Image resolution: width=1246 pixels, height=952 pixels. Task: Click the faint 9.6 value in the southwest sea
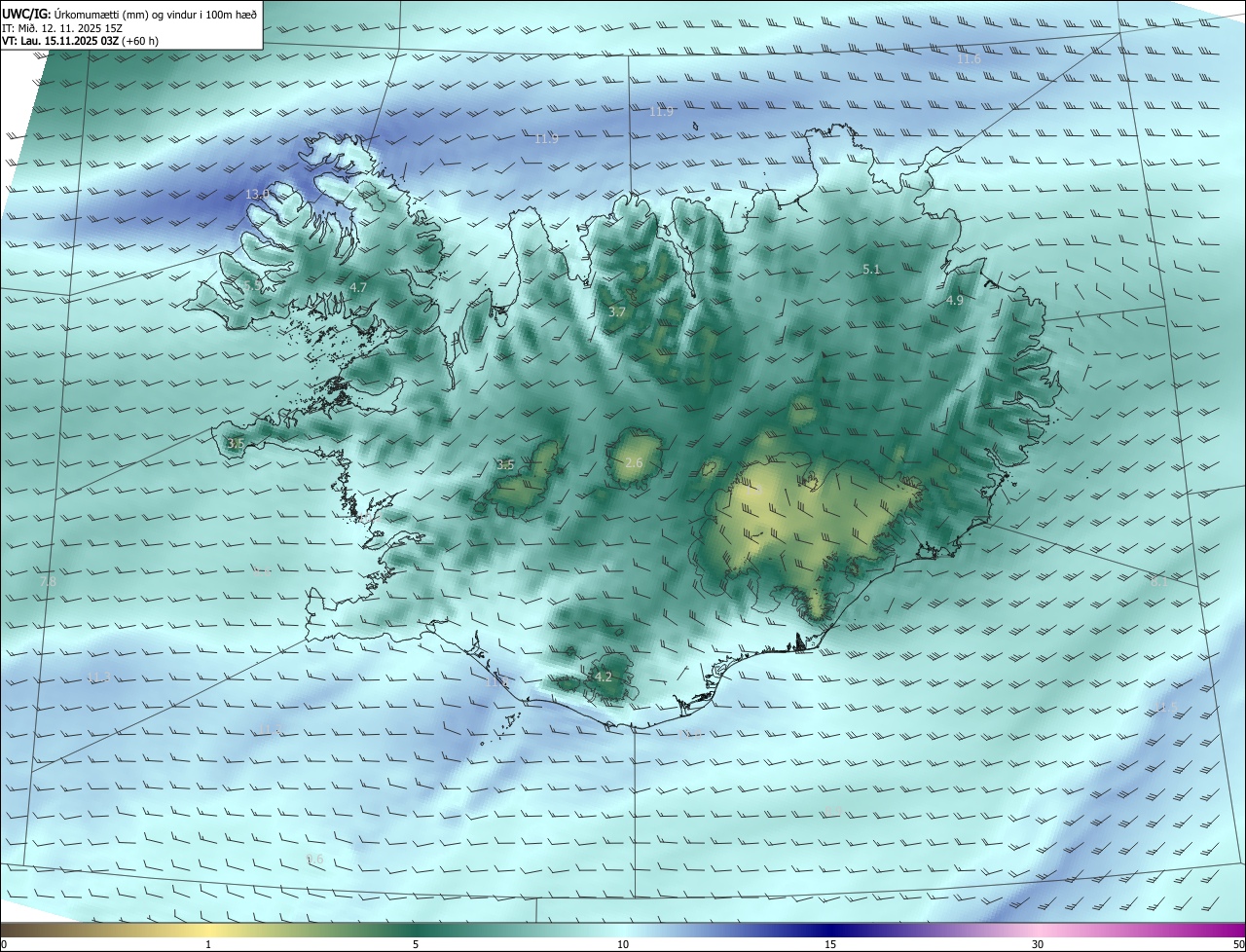click(x=314, y=859)
